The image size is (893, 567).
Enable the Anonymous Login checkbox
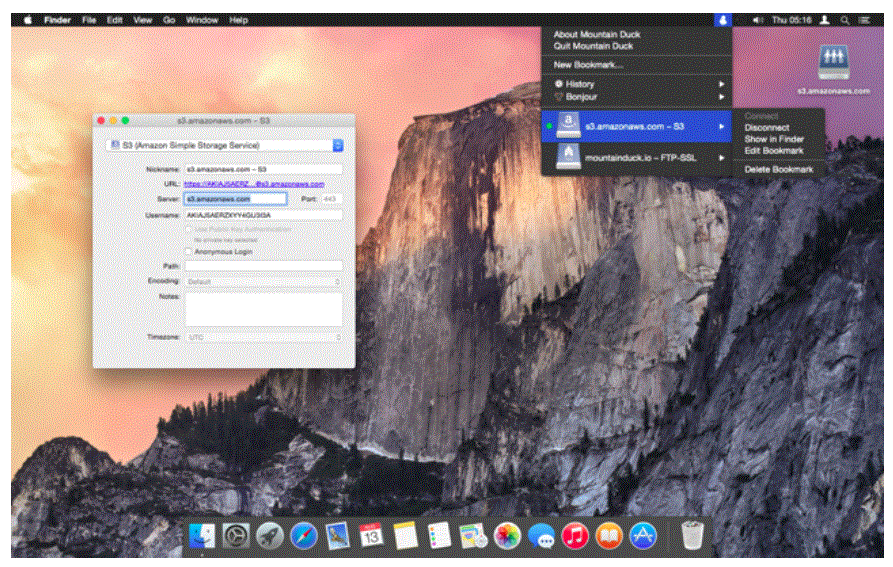pyautogui.click(x=189, y=251)
